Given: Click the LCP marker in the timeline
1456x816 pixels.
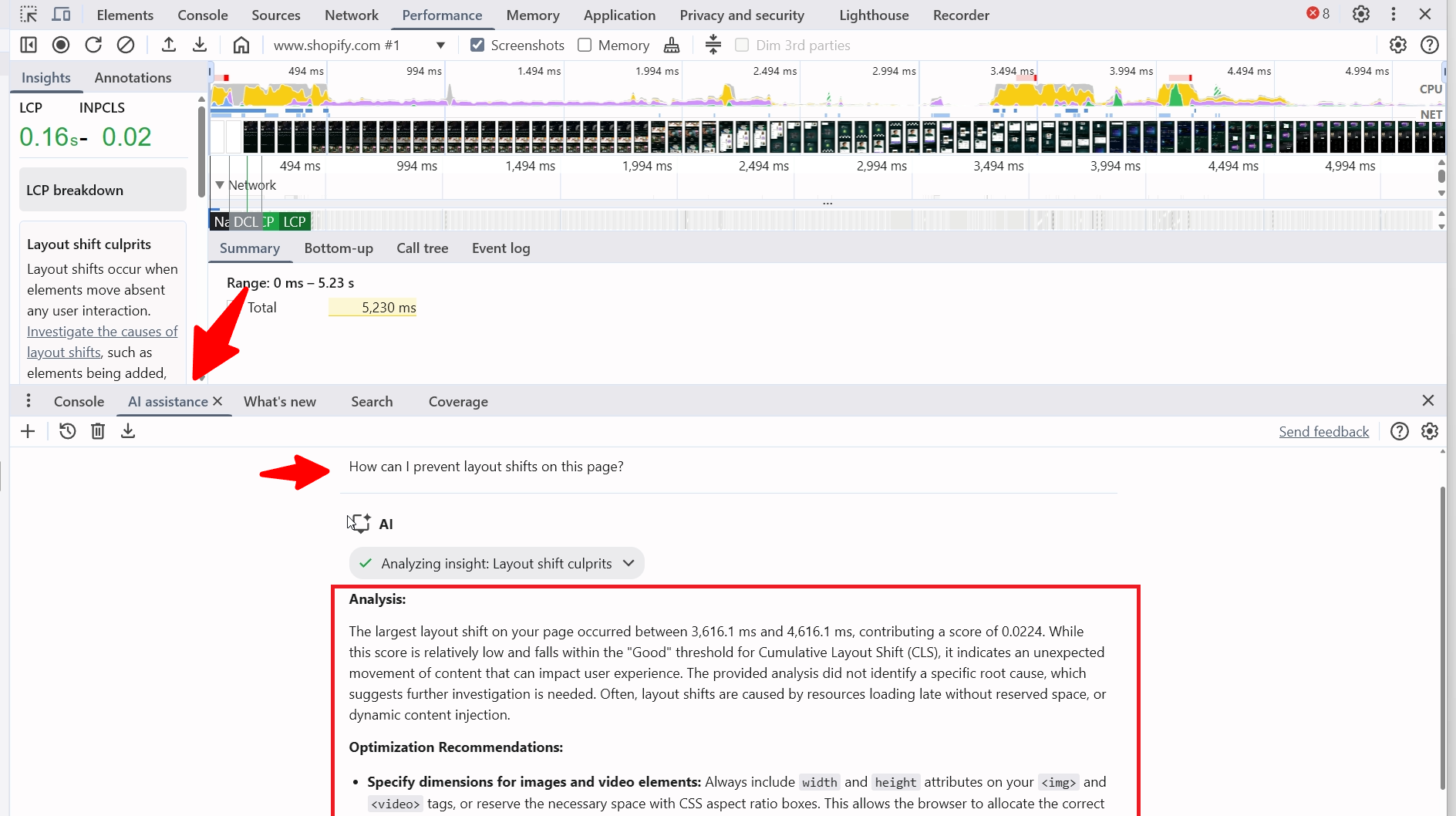Looking at the screenshot, I should tap(295, 222).
